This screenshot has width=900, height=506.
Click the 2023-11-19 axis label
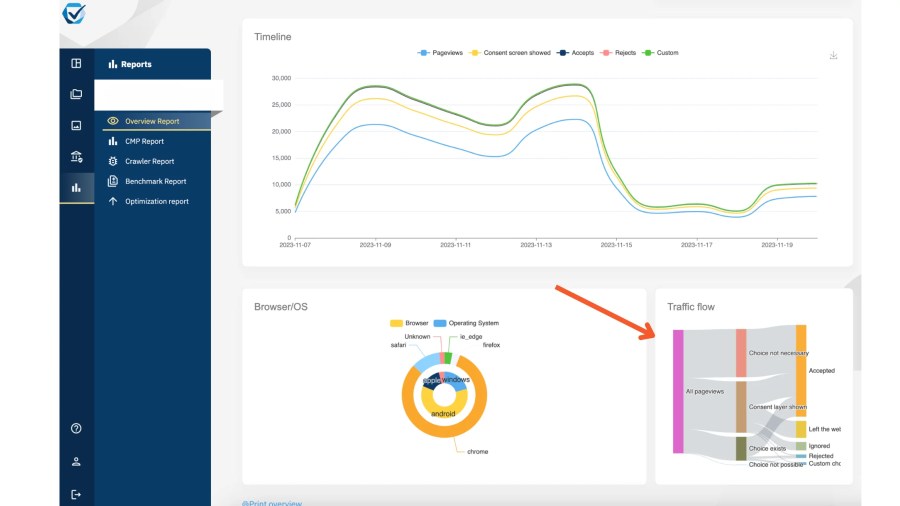pos(777,245)
